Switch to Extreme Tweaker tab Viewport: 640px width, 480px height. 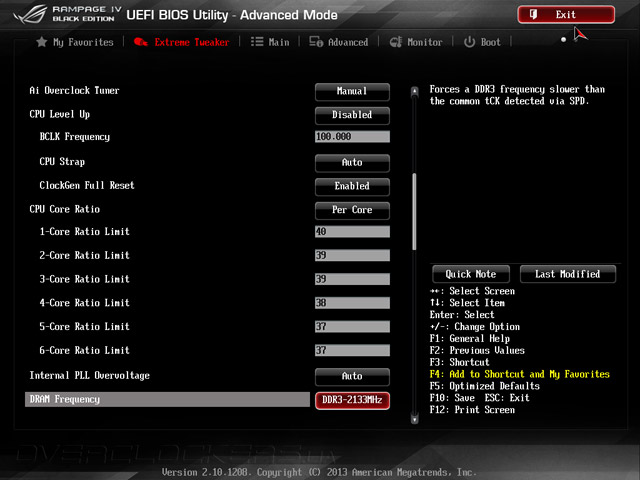[x=182, y=42]
